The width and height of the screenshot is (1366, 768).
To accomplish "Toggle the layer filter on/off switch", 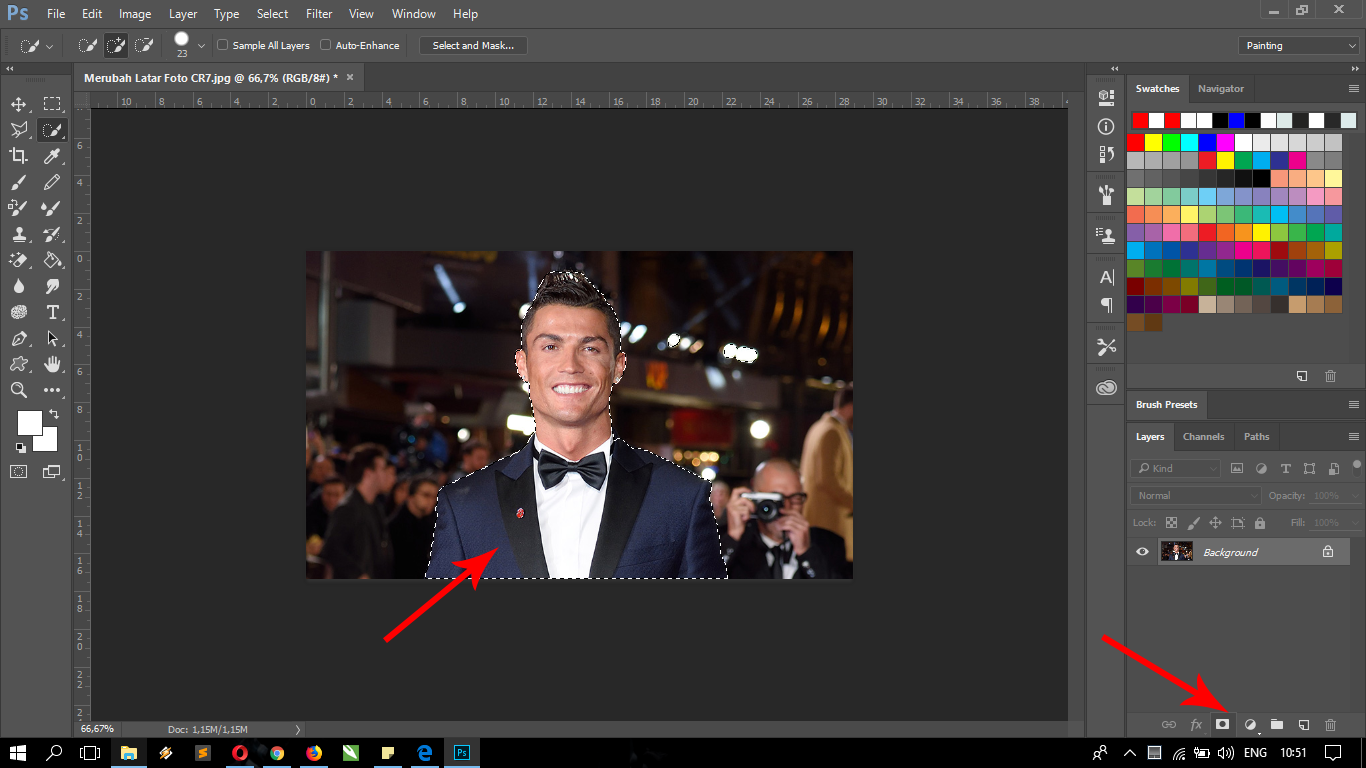I will (1357, 466).
